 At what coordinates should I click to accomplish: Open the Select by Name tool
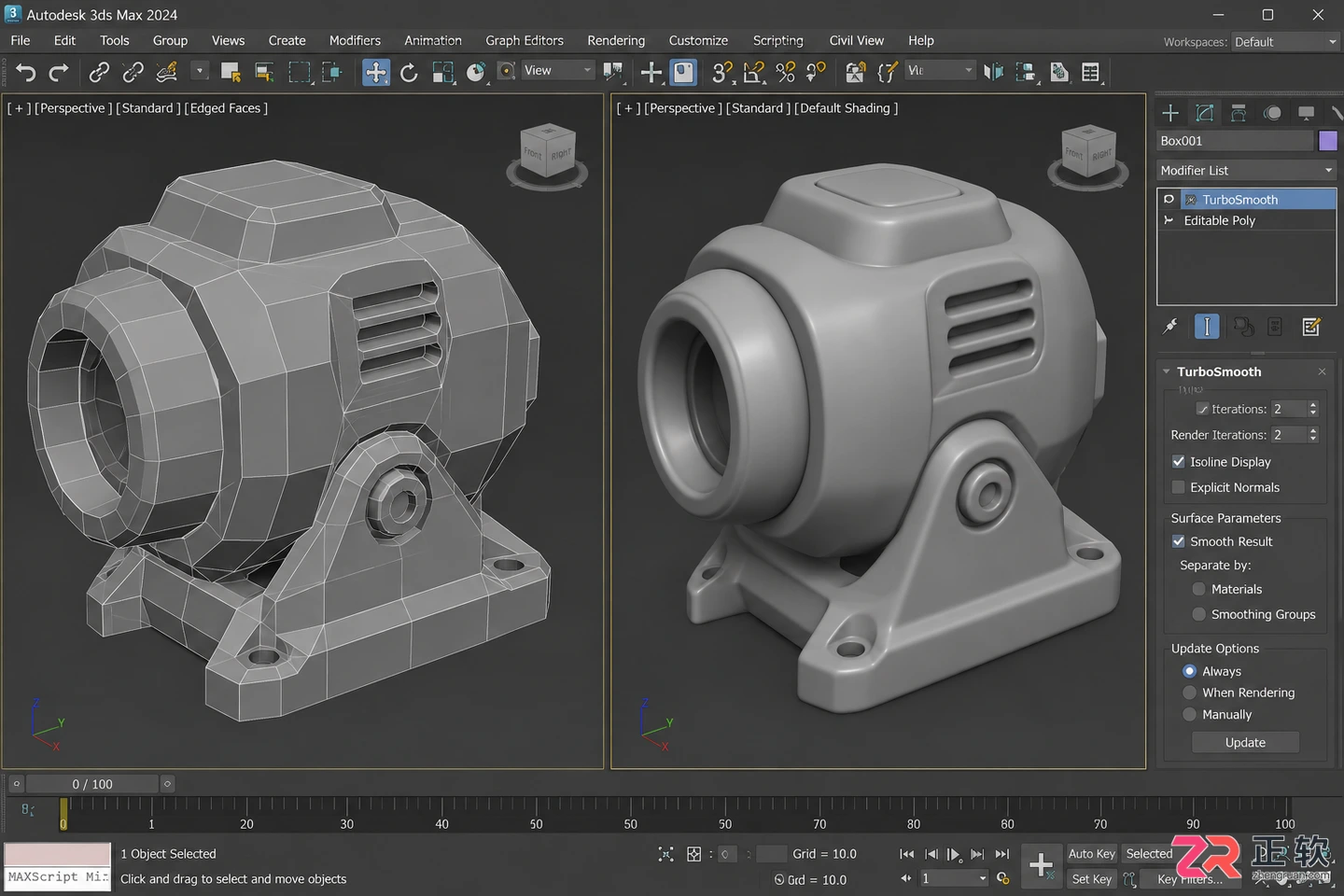click(265, 72)
